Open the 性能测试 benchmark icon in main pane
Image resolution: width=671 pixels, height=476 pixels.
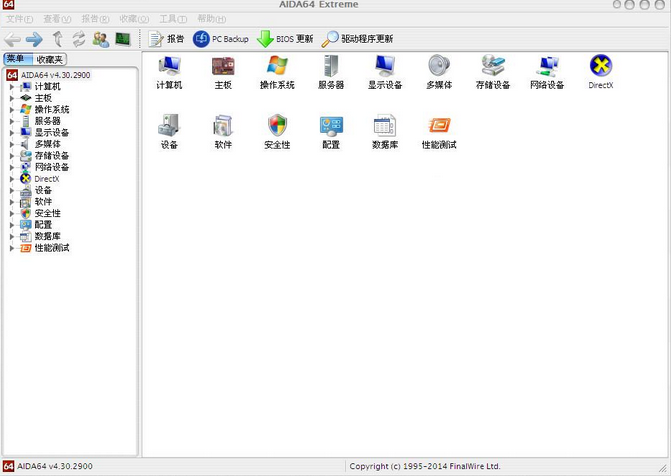pos(439,131)
